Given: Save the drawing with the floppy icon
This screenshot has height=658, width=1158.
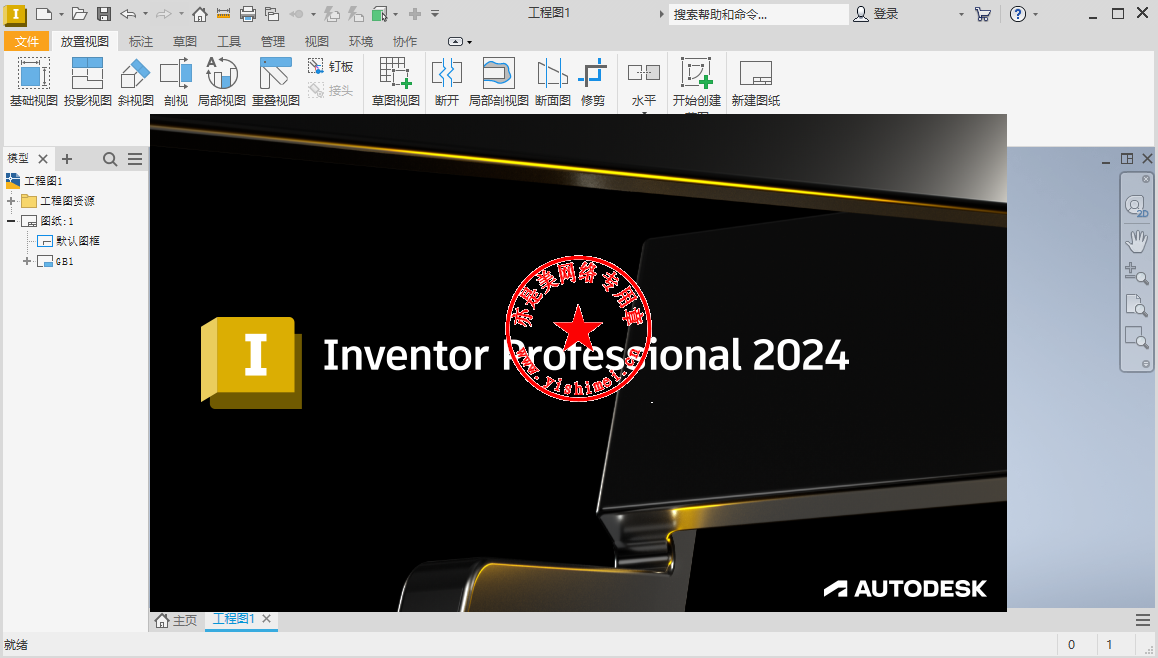Looking at the screenshot, I should (103, 13).
